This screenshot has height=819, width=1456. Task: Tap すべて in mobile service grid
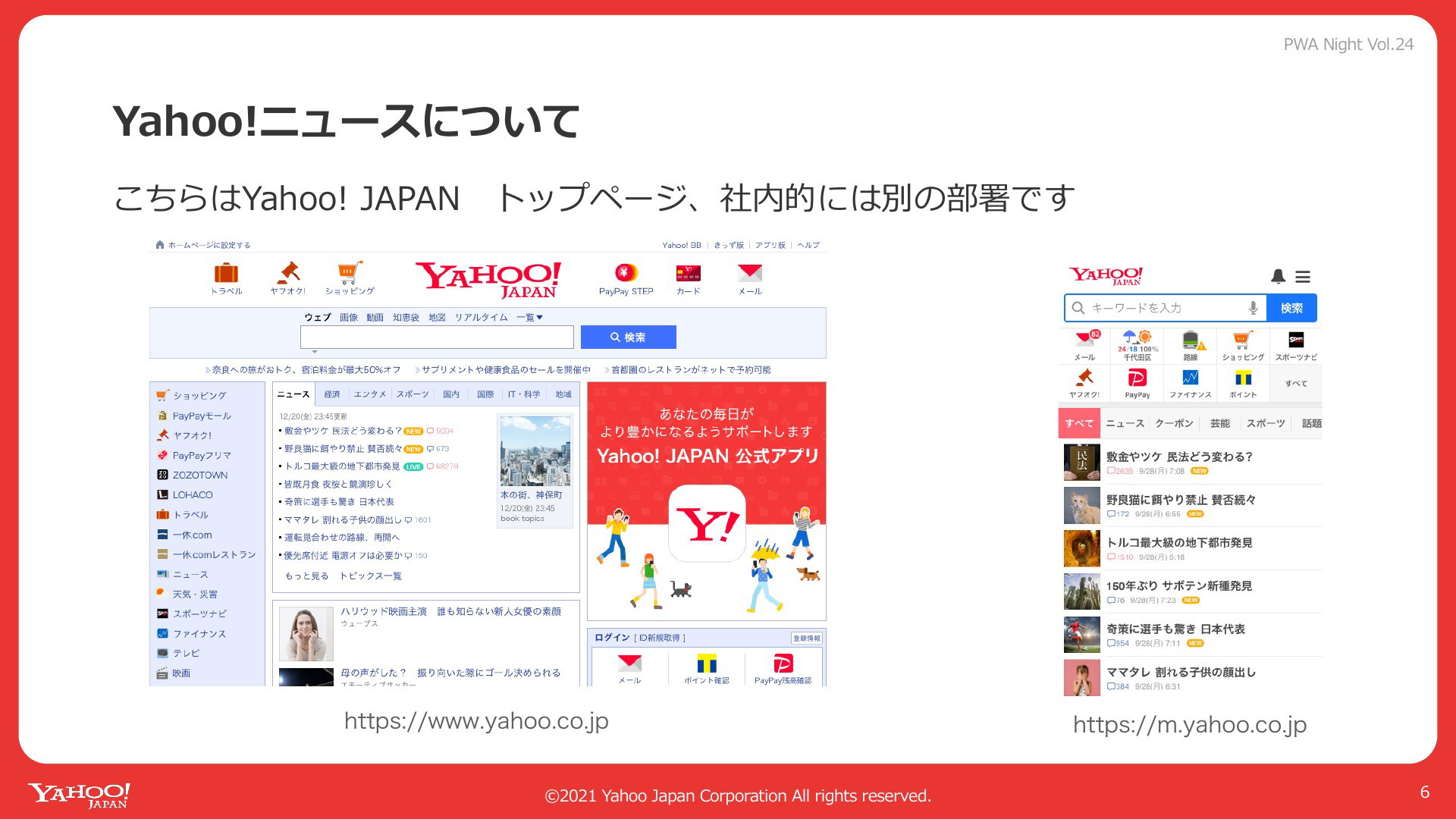click(x=1296, y=384)
